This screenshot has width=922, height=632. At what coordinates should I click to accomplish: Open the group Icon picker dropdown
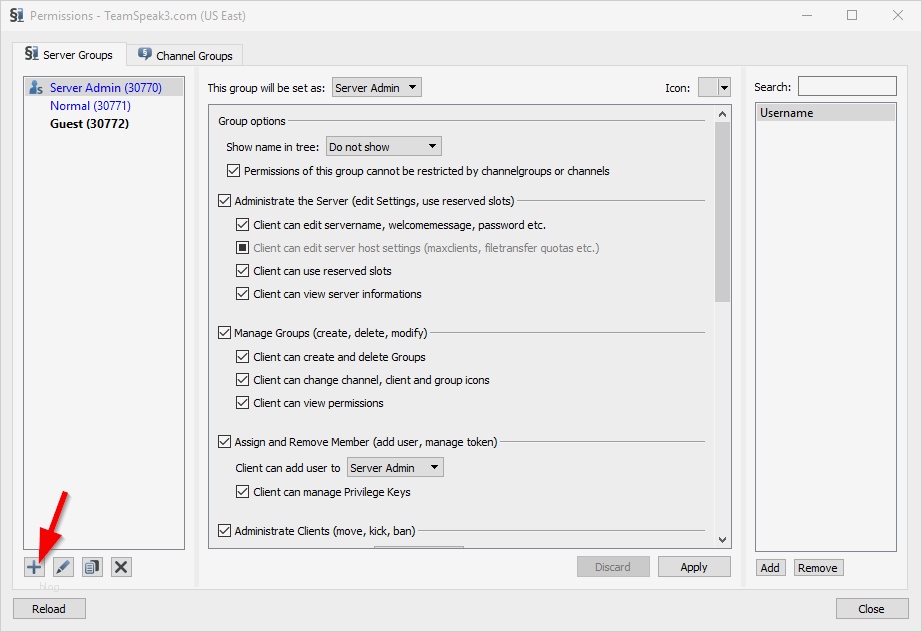[715, 88]
